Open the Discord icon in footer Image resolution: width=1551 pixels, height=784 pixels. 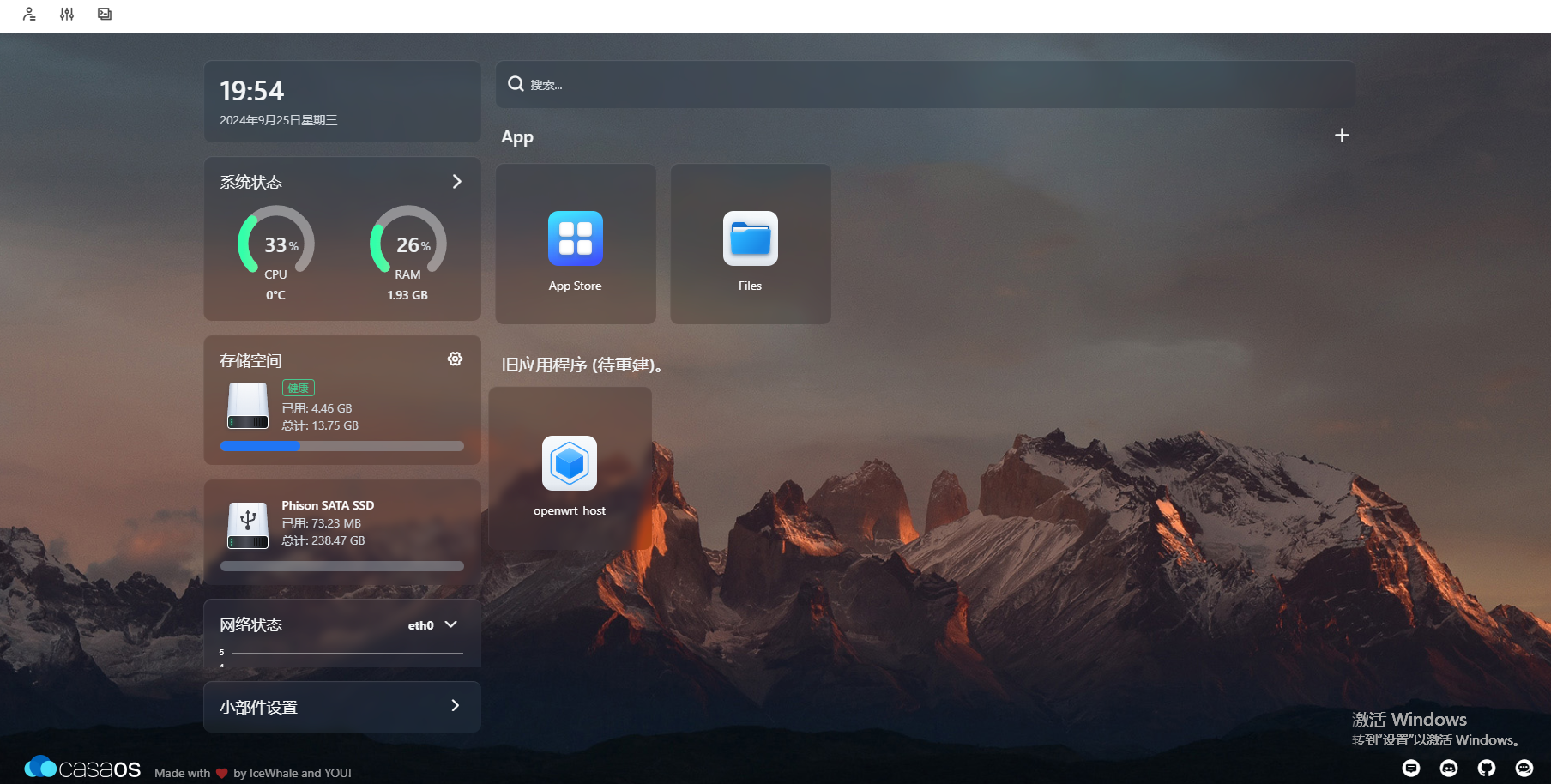(x=1449, y=768)
